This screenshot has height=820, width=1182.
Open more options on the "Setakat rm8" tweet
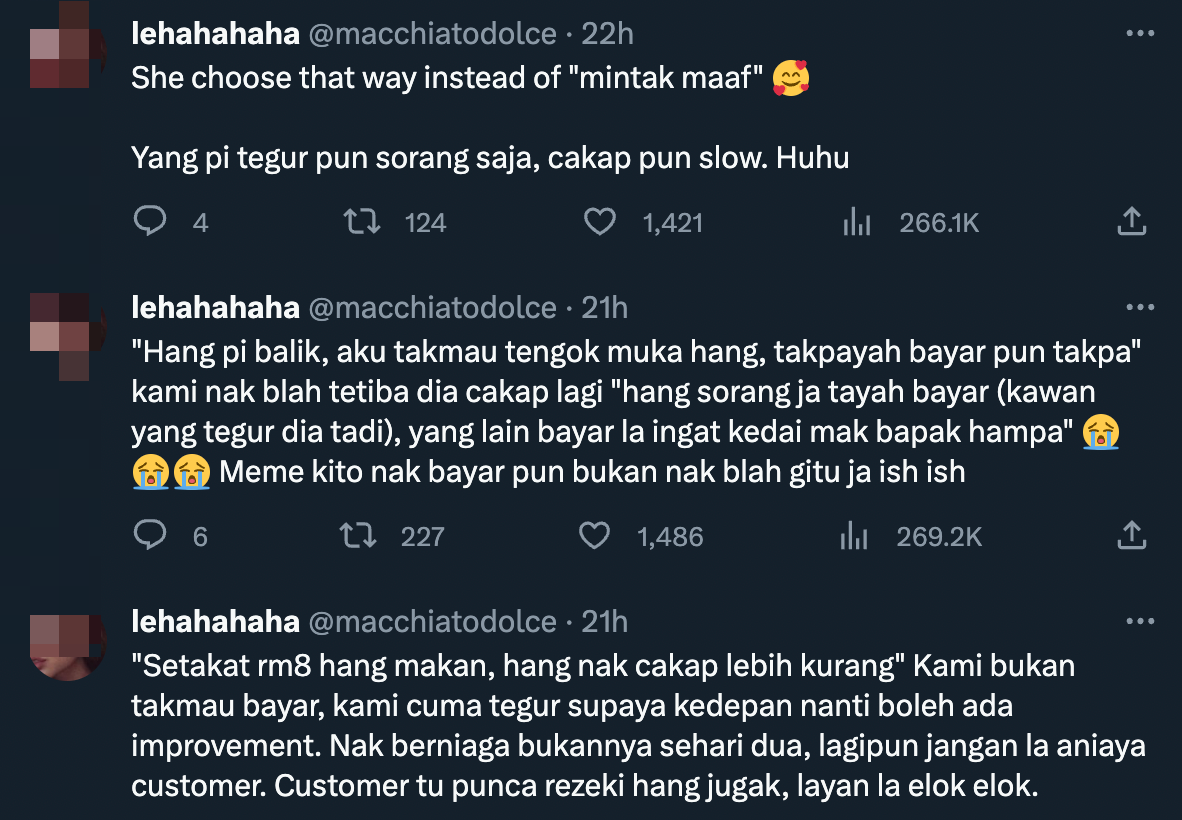(x=1140, y=621)
